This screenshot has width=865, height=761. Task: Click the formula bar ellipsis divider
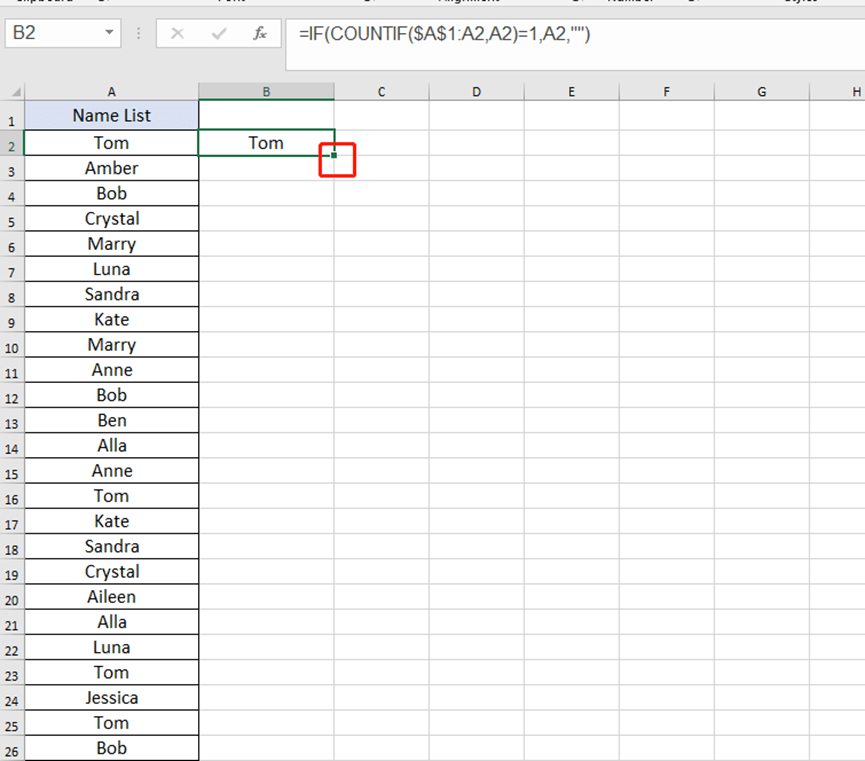(139, 33)
